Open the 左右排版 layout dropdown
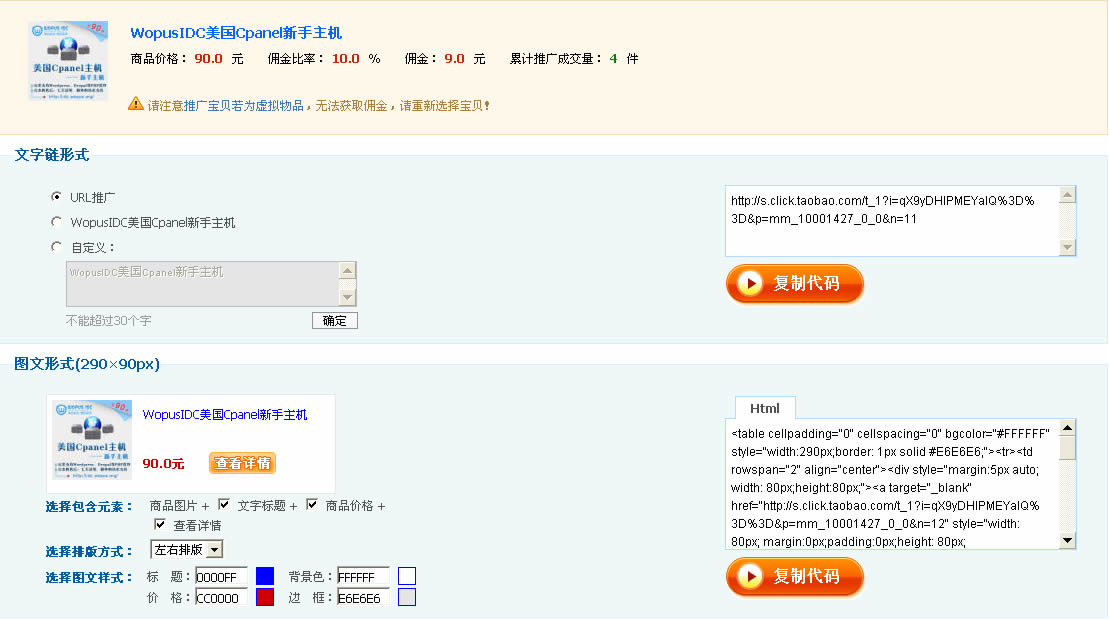 187,549
